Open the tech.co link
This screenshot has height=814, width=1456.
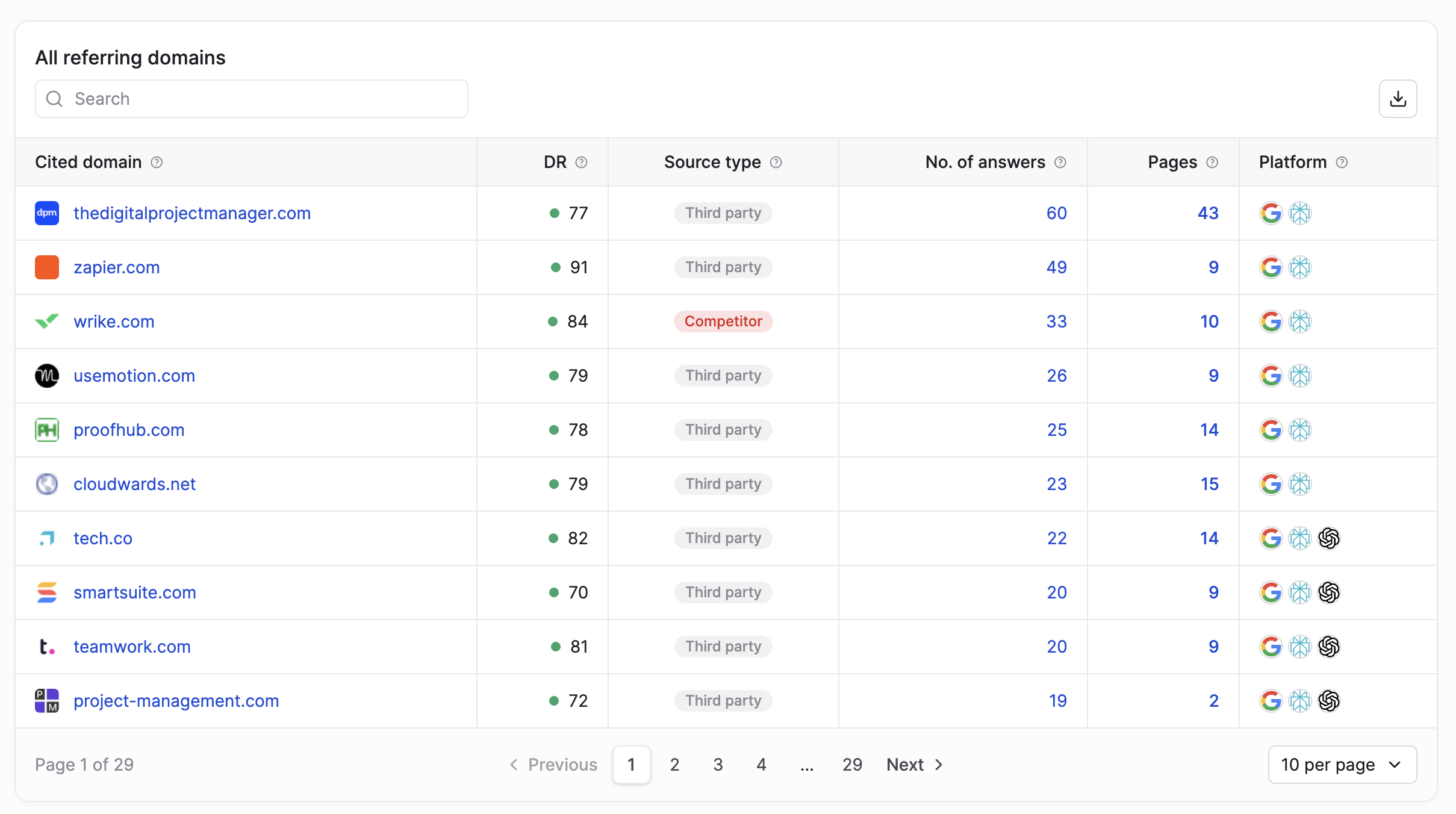pyautogui.click(x=103, y=538)
